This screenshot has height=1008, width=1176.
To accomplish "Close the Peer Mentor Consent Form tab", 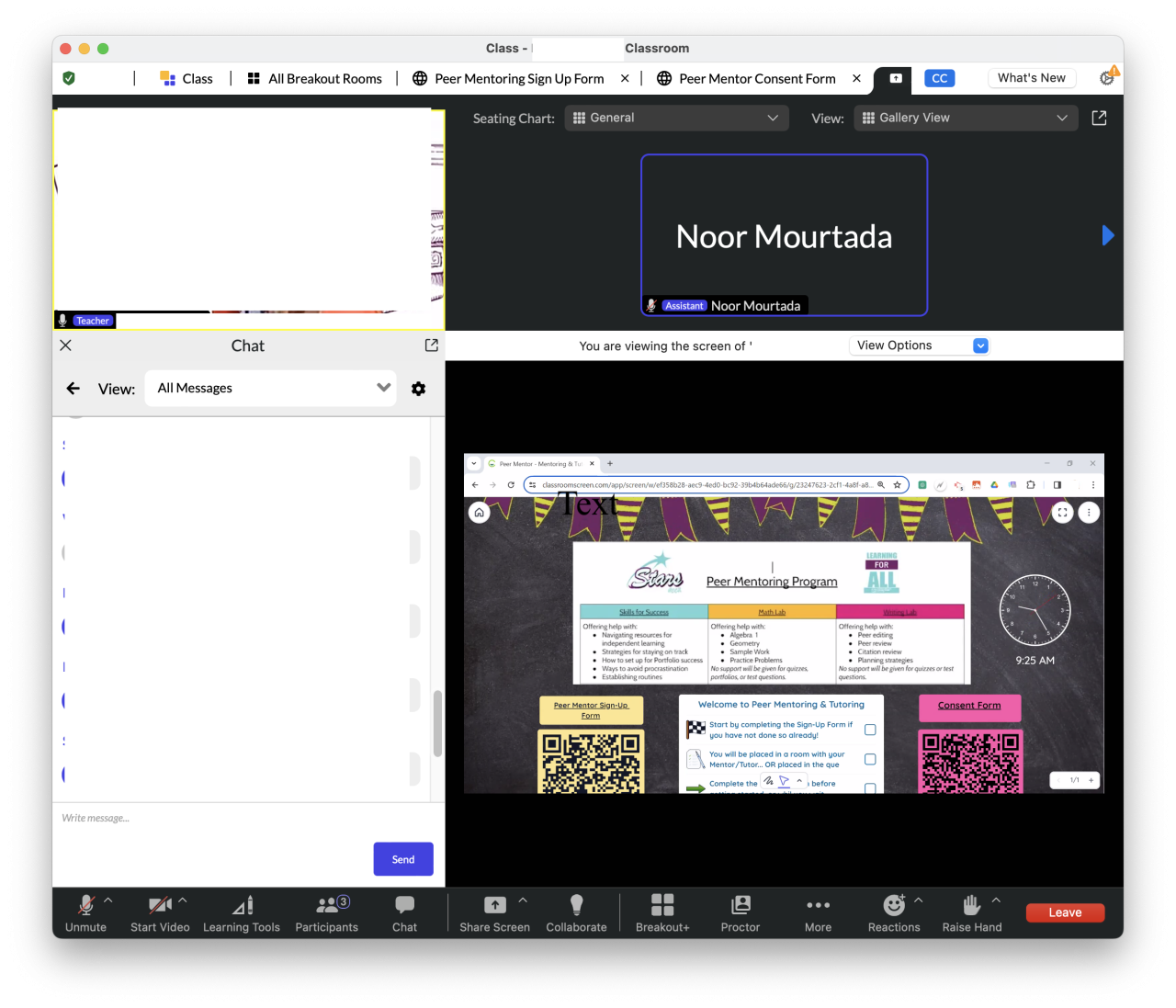I will tap(856, 79).
